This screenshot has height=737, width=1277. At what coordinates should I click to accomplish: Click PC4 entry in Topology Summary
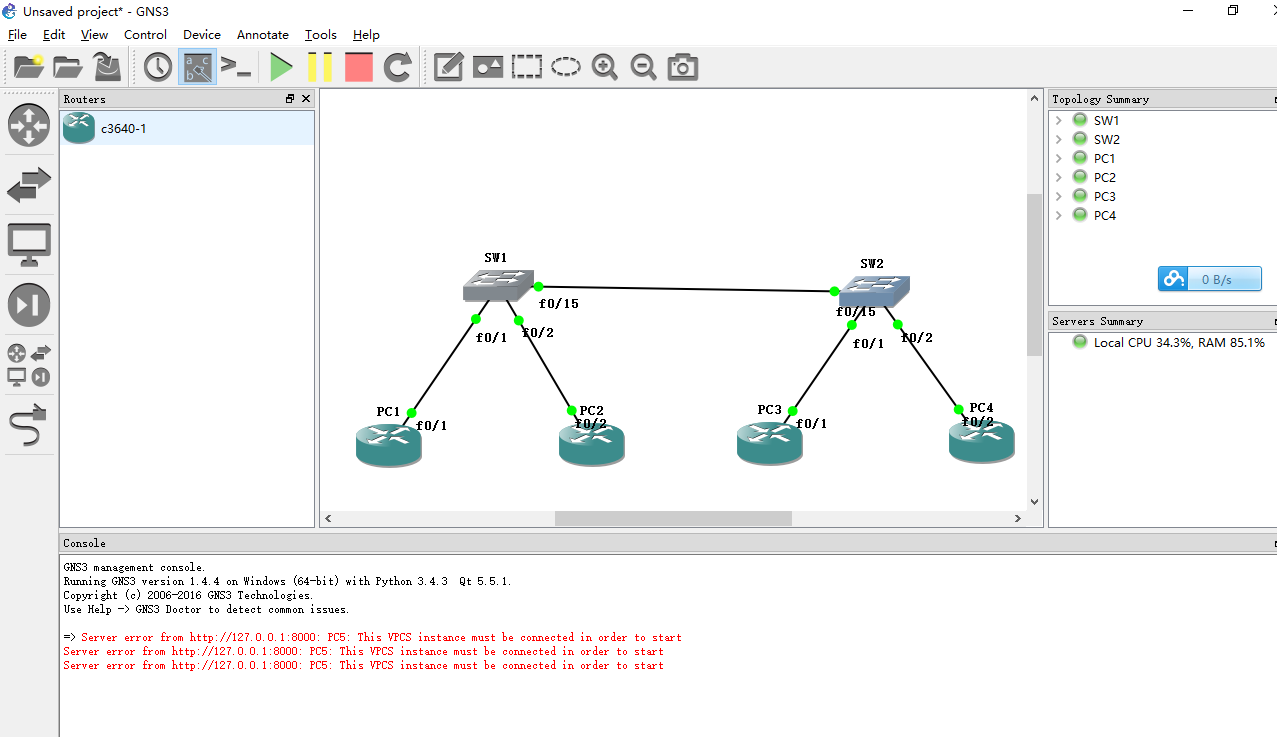click(1104, 215)
